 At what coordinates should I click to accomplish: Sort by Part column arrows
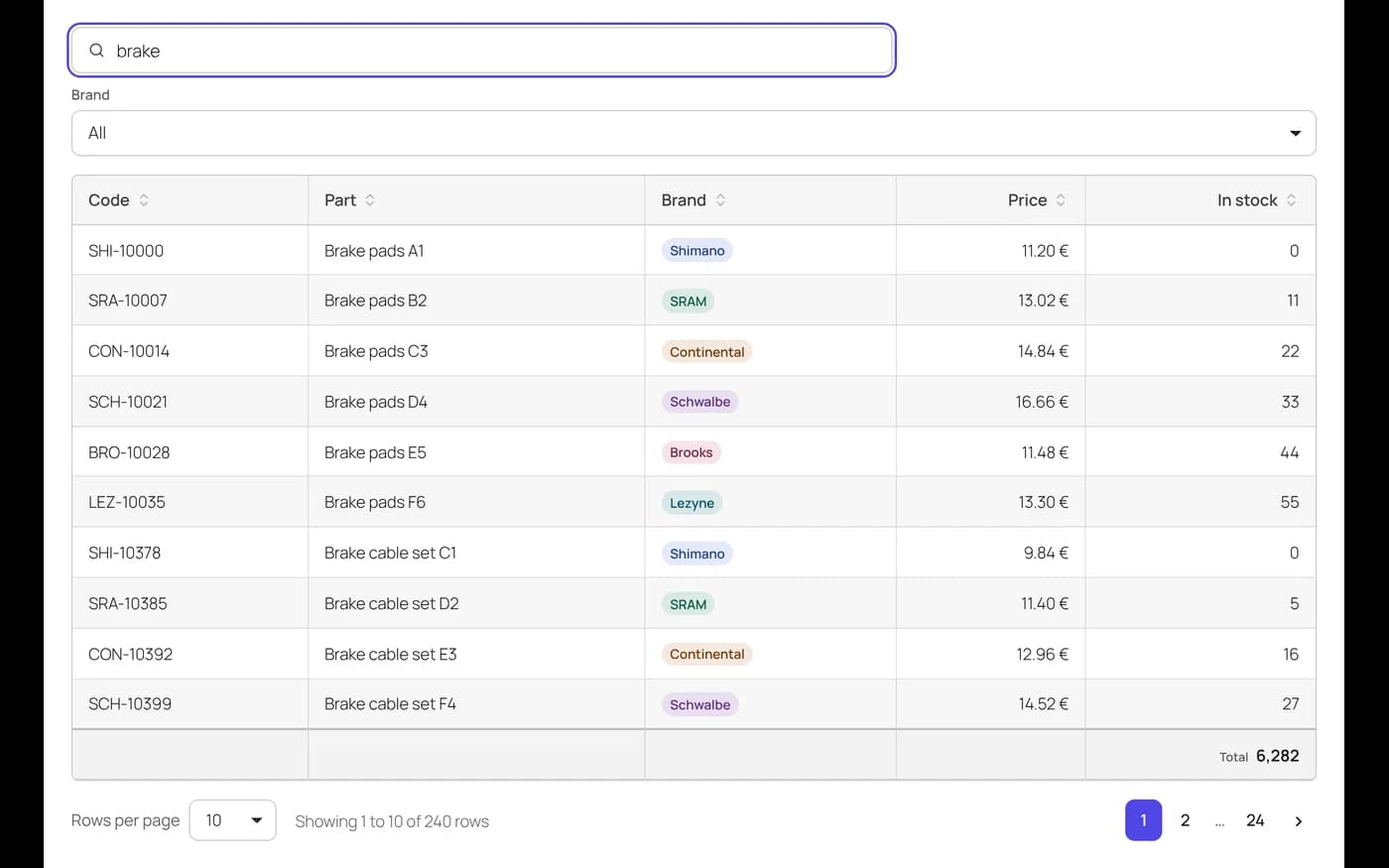pos(370,200)
